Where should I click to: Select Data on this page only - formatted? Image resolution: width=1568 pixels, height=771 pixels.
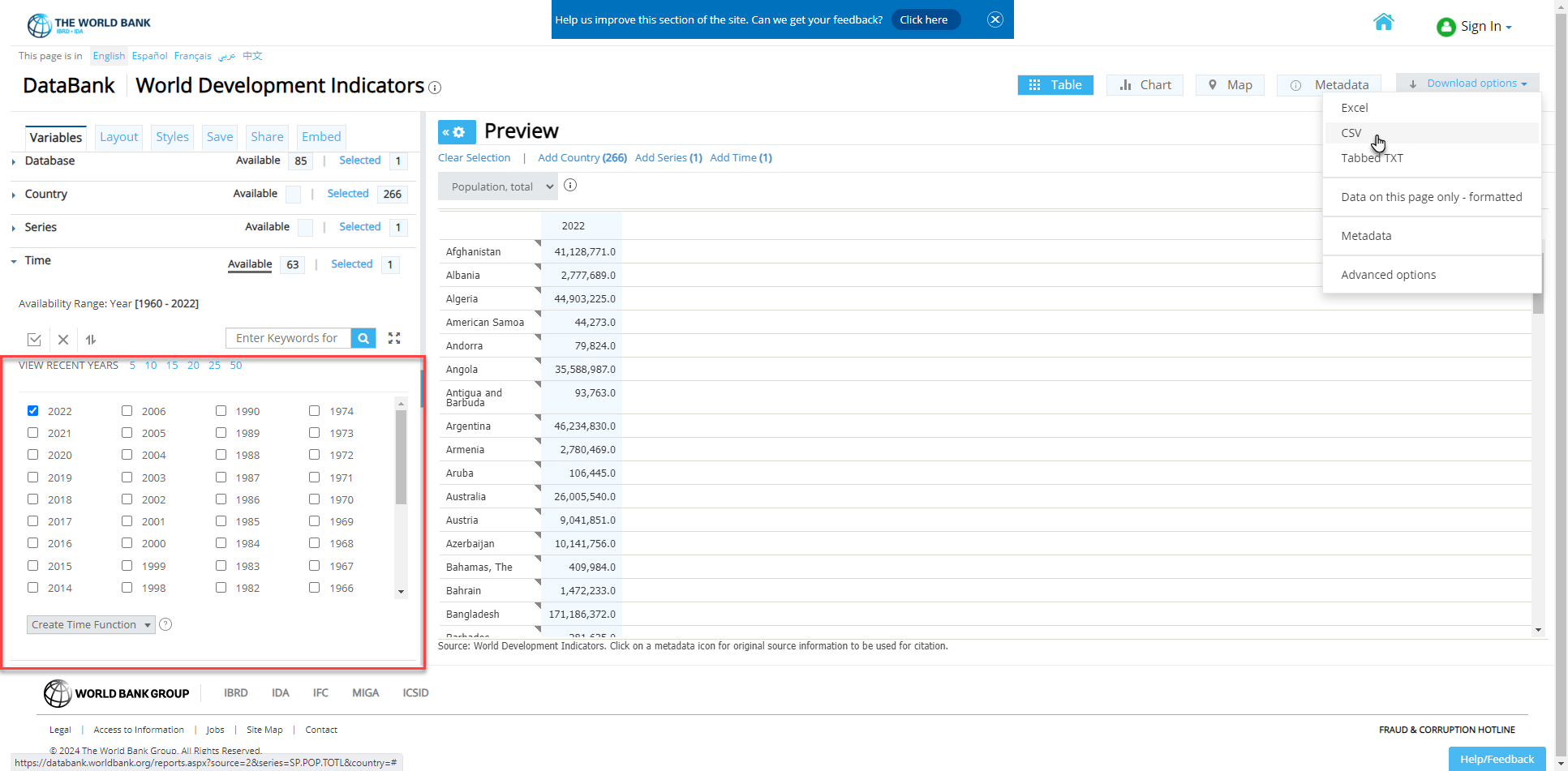tap(1431, 197)
